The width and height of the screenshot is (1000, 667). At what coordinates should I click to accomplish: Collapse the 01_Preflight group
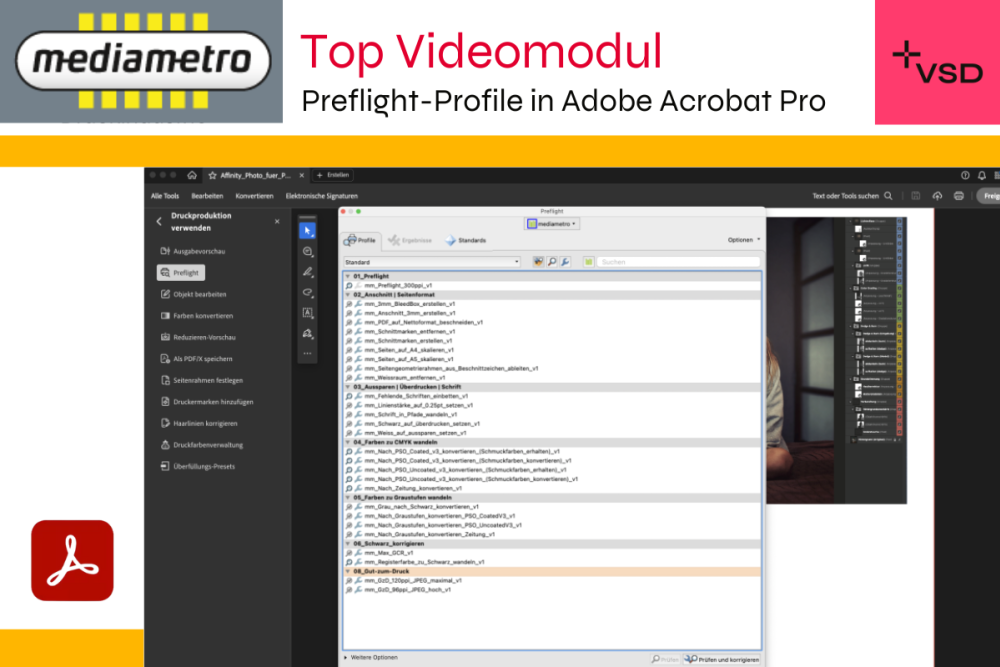click(347, 276)
